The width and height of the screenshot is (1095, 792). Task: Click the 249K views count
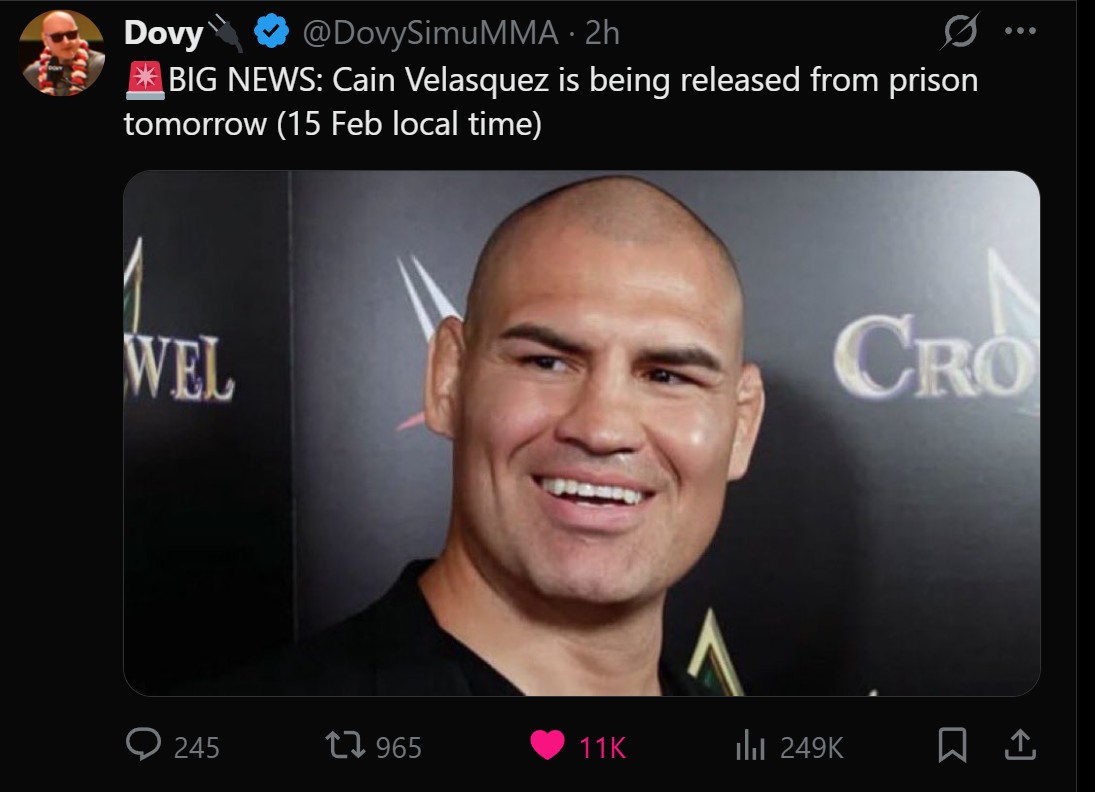click(811, 748)
